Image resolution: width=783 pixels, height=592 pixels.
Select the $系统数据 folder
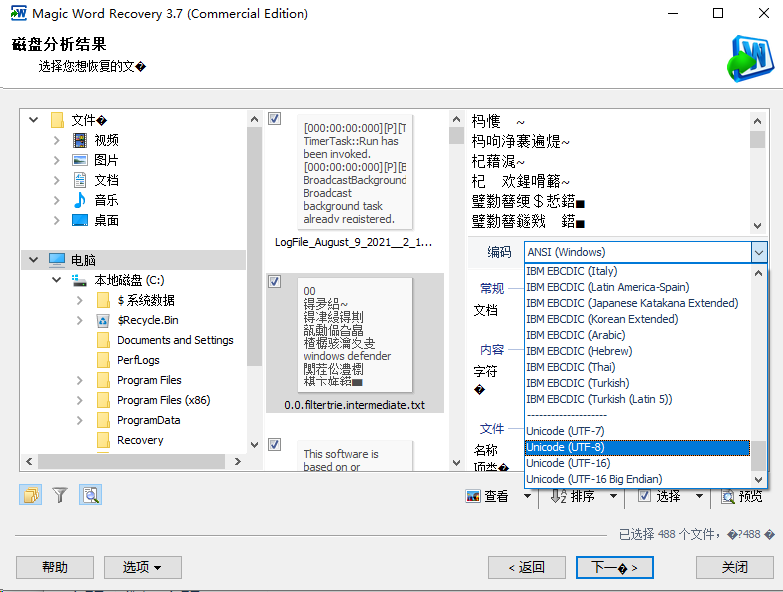146,300
